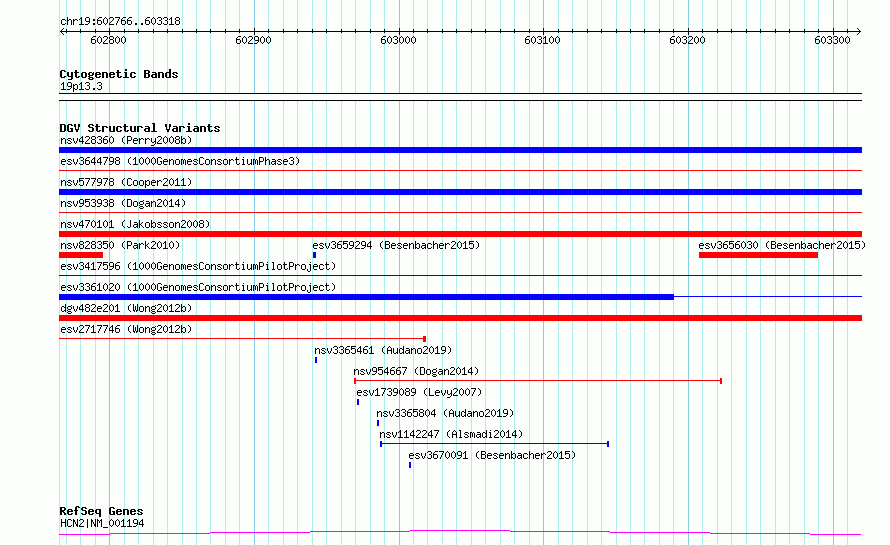
Task: Click variant label nsv470101 (Jakobsson2008)
Action: 135,224
